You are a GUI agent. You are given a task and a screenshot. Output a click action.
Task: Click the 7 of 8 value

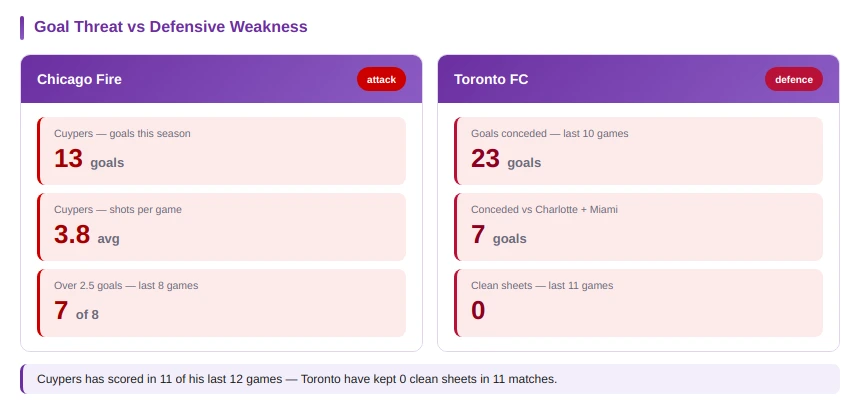(76, 311)
